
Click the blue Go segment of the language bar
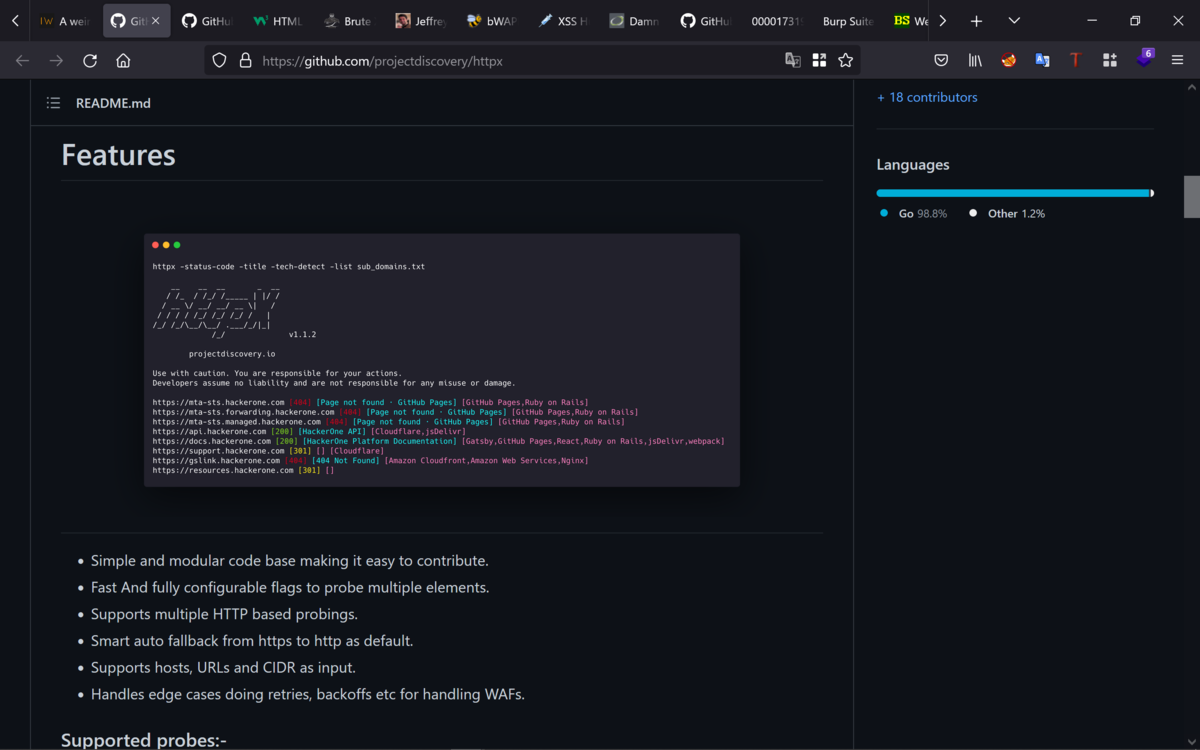(1013, 193)
